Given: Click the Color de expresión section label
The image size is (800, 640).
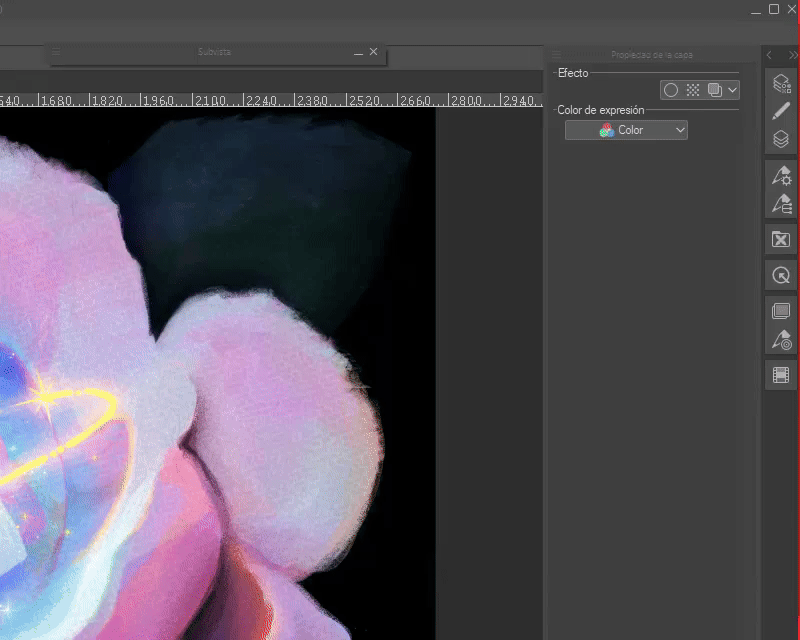Looking at the screenshot, I should pyautogui.click(x=601, y=110).
